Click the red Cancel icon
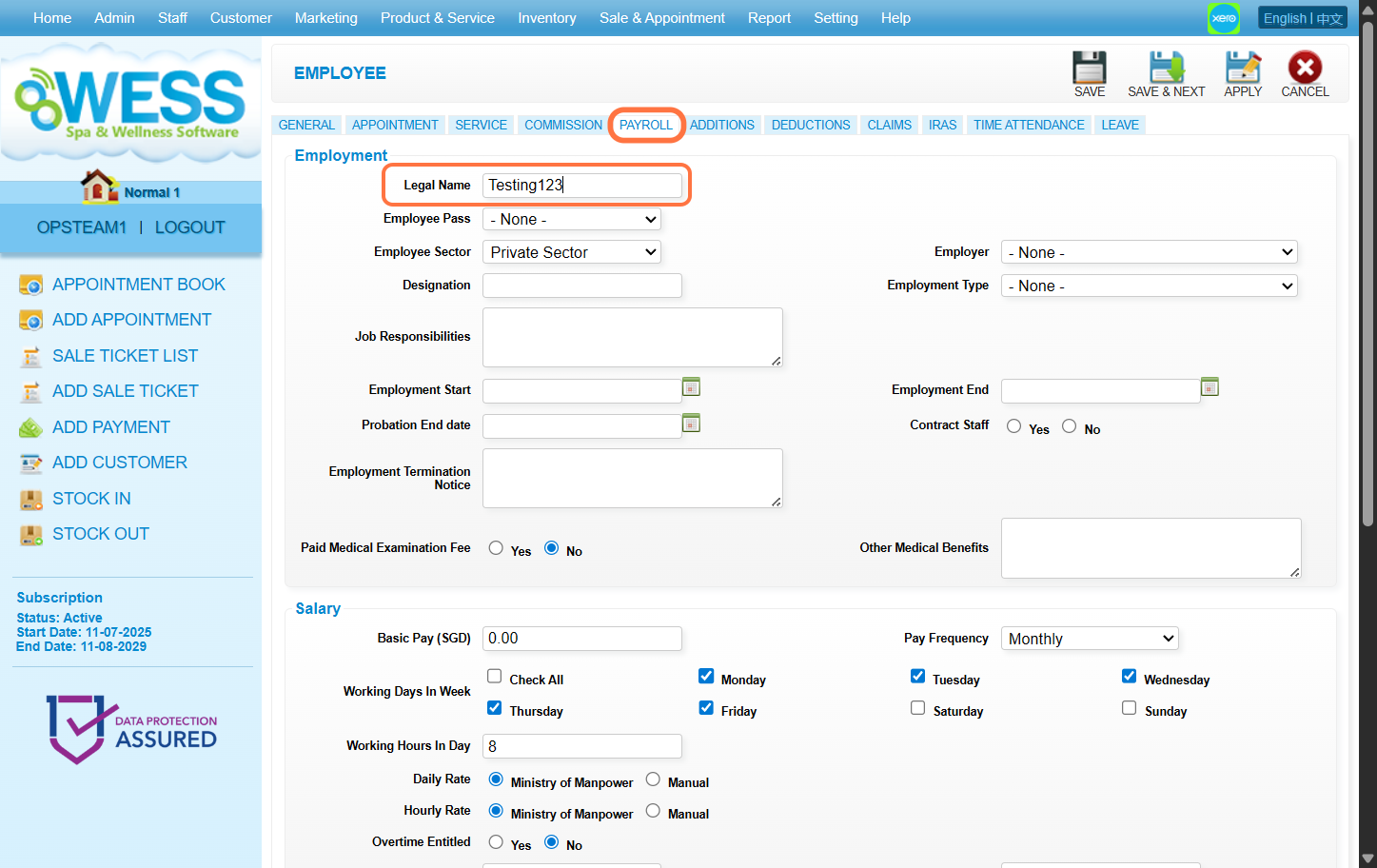Image resolution: width=1377 pixels, height=868 pixels. (x=1304, y=69)
